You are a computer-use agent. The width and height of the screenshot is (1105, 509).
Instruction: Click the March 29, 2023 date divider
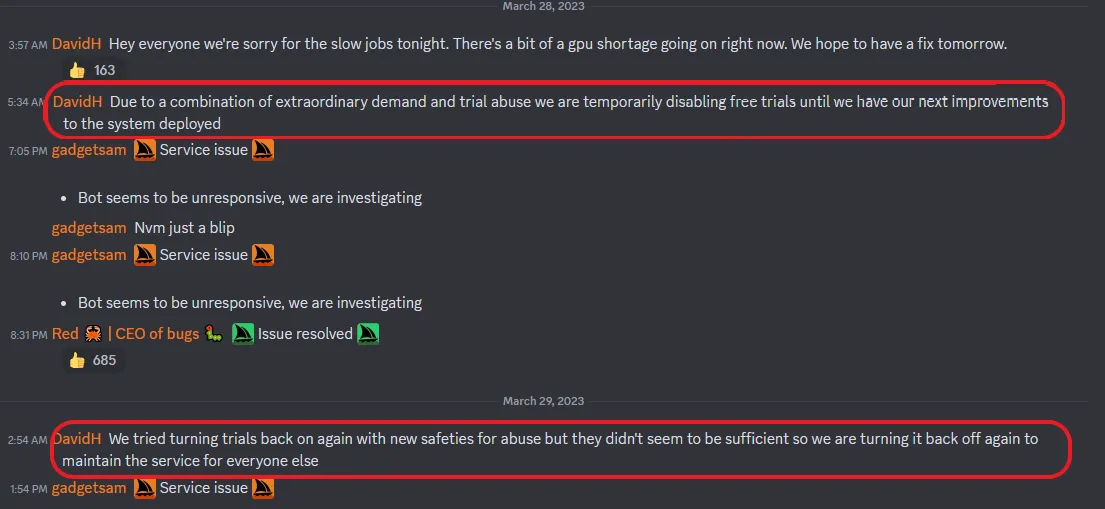pyautogui.click(x=543, y=401)
